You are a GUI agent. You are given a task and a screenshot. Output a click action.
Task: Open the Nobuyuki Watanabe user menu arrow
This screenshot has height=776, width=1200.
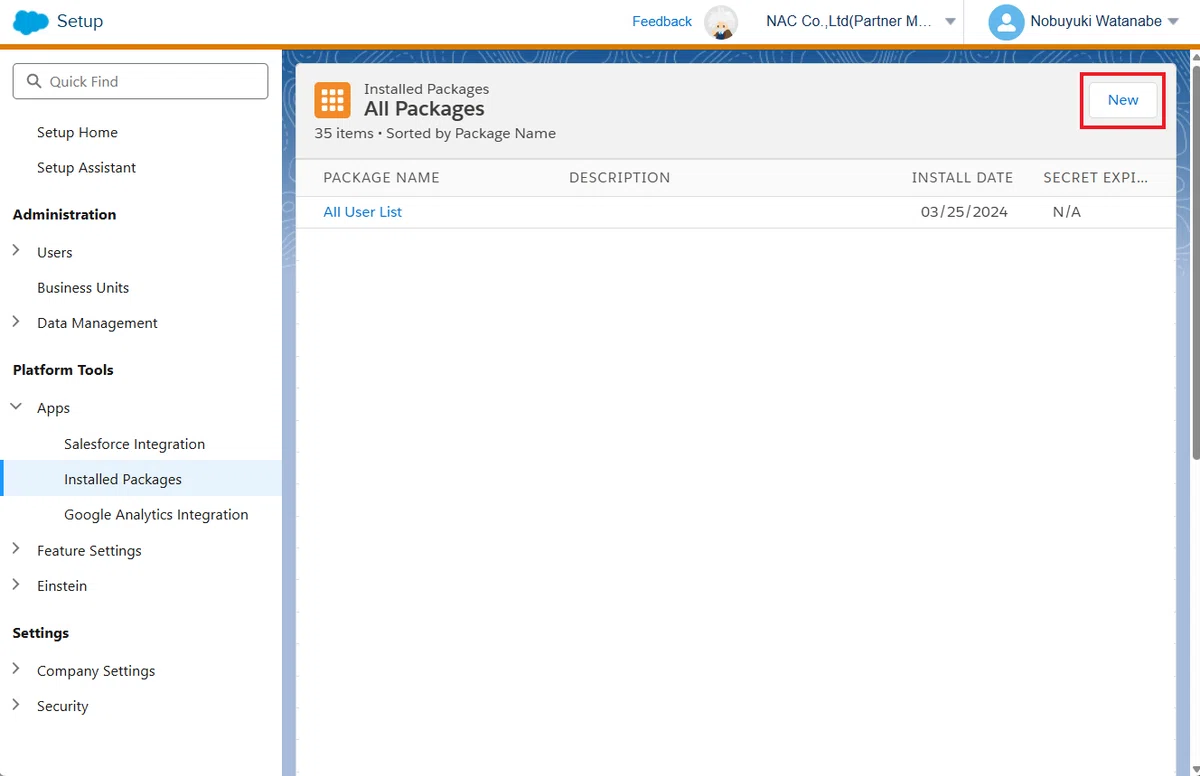point(1173,21)
